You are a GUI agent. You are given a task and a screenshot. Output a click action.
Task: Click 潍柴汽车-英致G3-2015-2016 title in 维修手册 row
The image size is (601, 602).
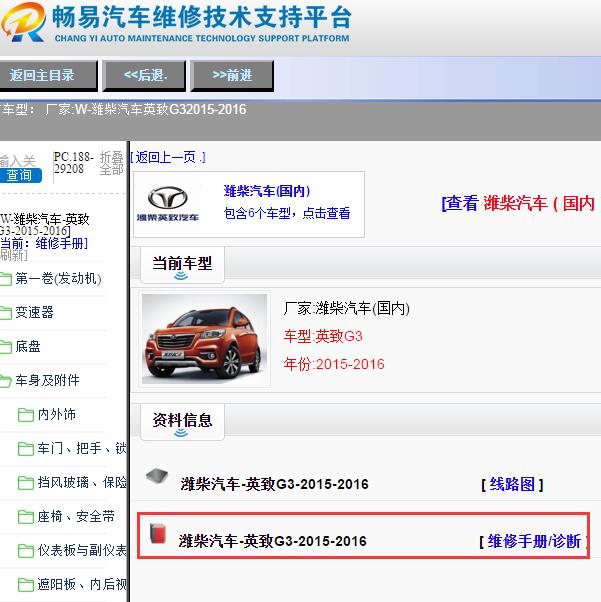click(272, 541)
